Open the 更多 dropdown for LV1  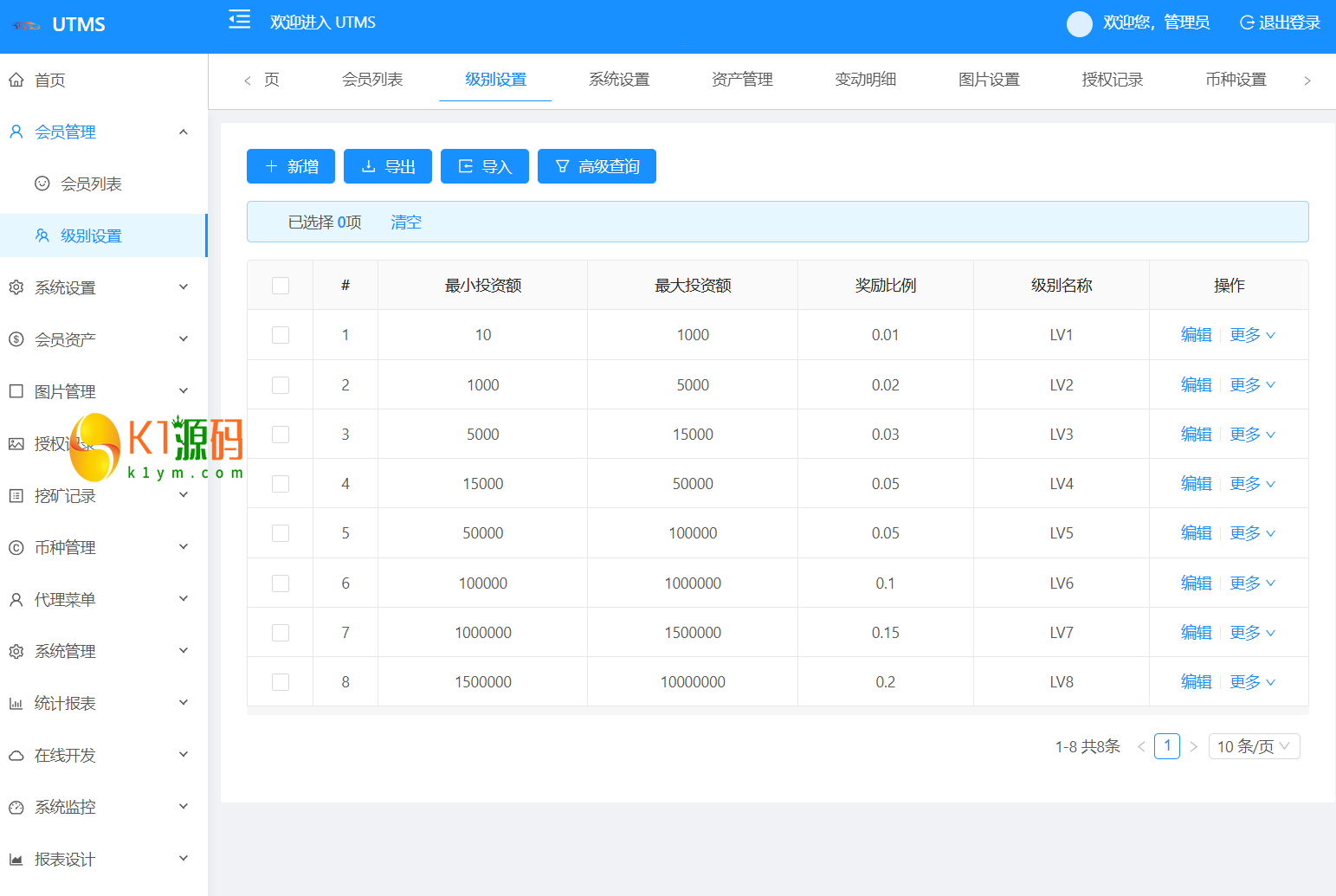pos(1253,335)
